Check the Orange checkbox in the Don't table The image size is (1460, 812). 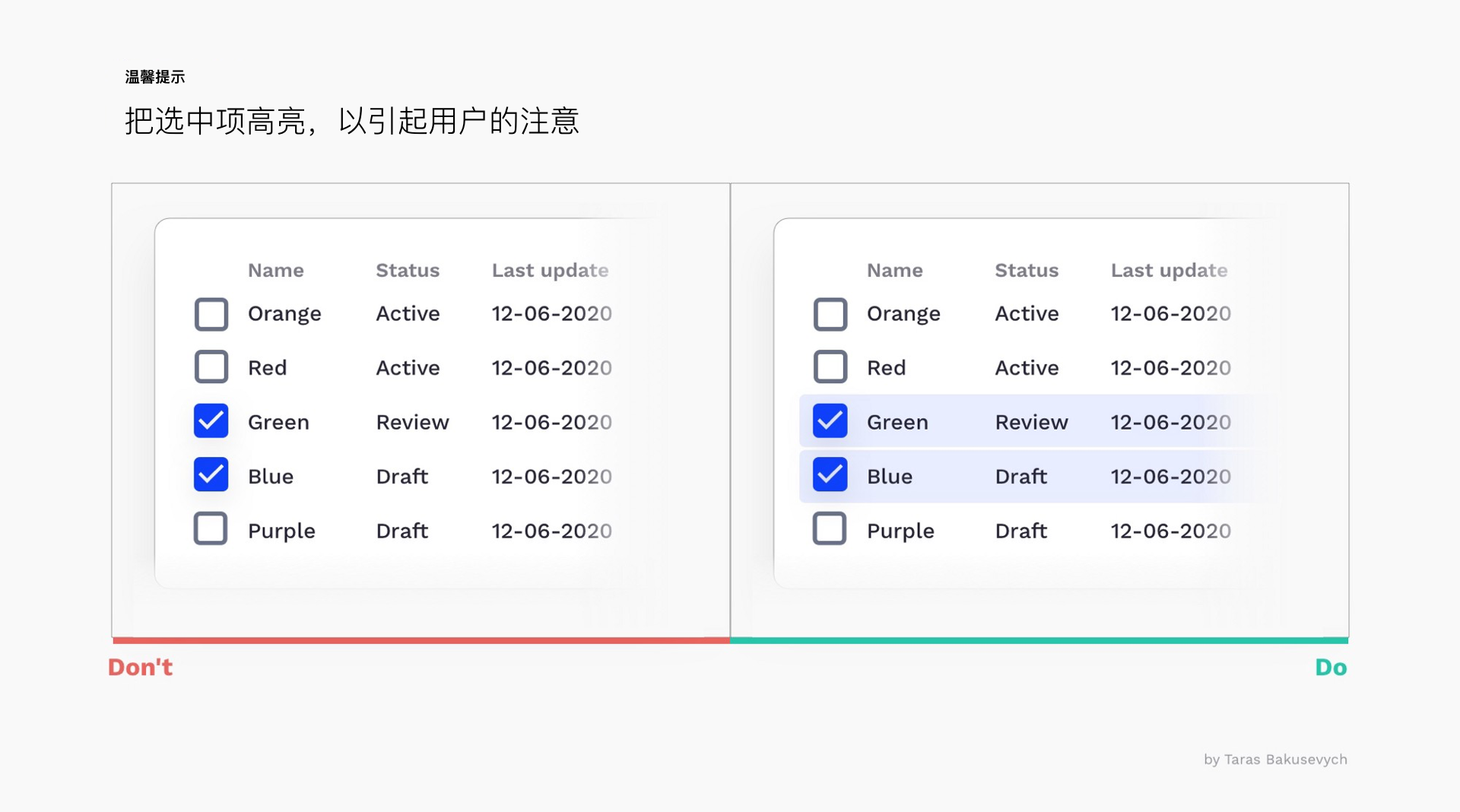[211, 314]
